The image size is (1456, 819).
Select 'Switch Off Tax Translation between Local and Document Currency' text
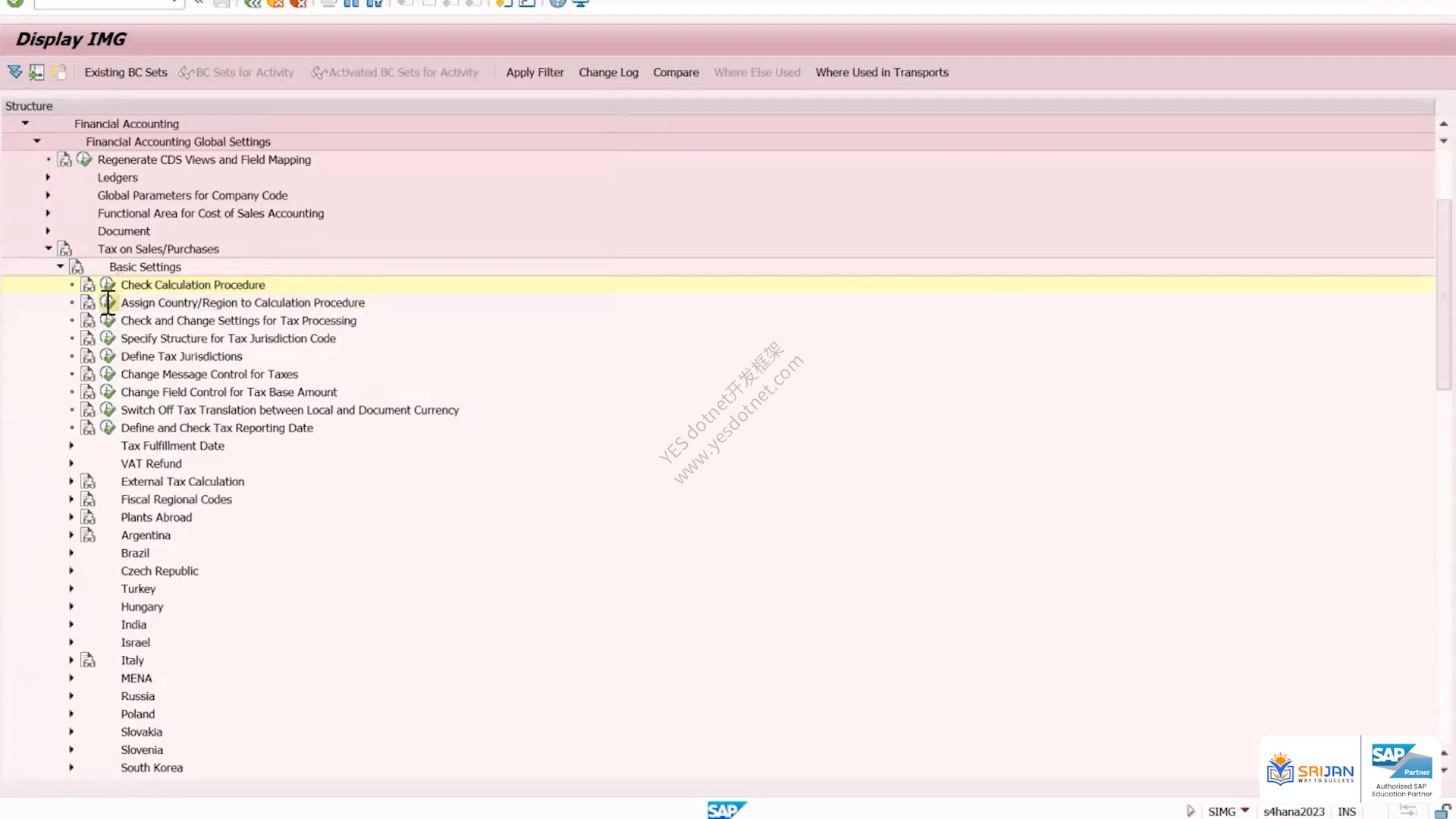tap(290, 410)
